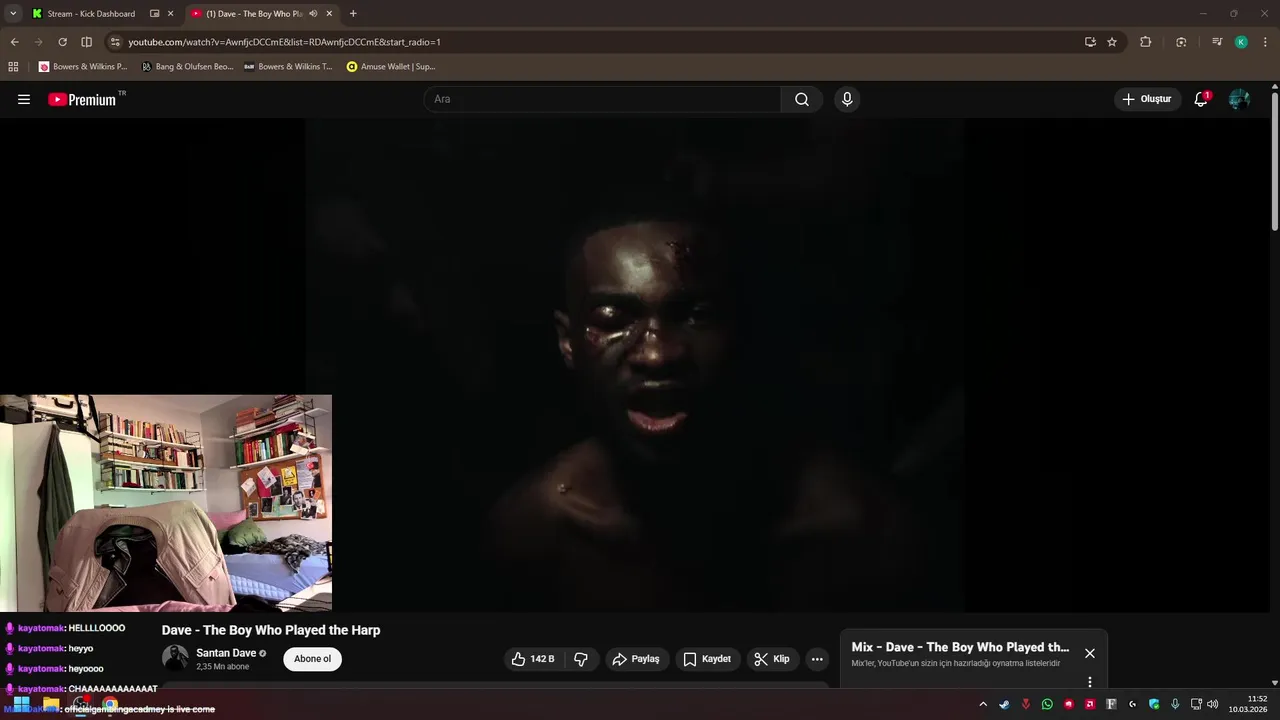
Task: Open Logitech G tray icon
Action: [1132, 704]
